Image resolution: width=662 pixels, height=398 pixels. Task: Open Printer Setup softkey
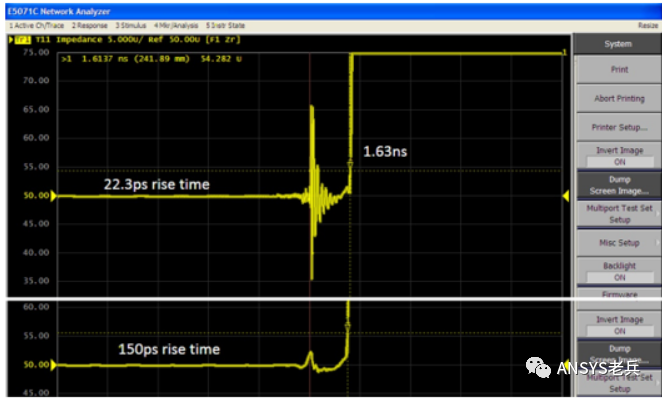619,127
